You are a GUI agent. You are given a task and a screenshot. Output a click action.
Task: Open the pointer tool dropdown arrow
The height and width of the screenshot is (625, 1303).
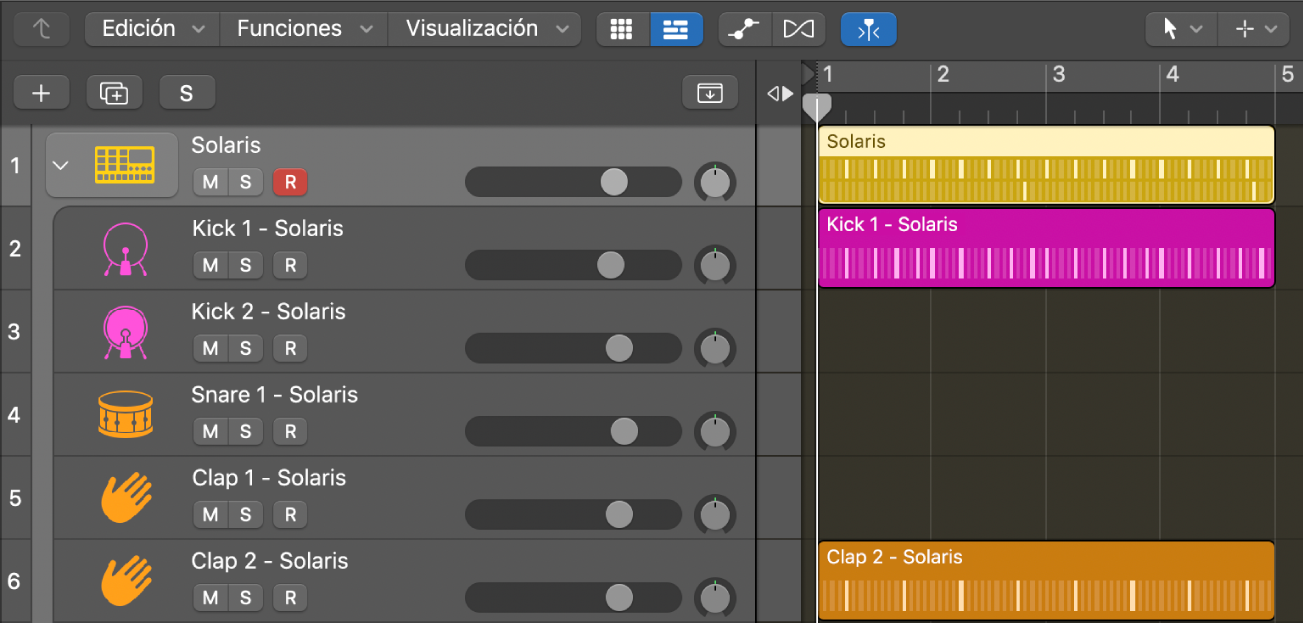(1196, 28)
